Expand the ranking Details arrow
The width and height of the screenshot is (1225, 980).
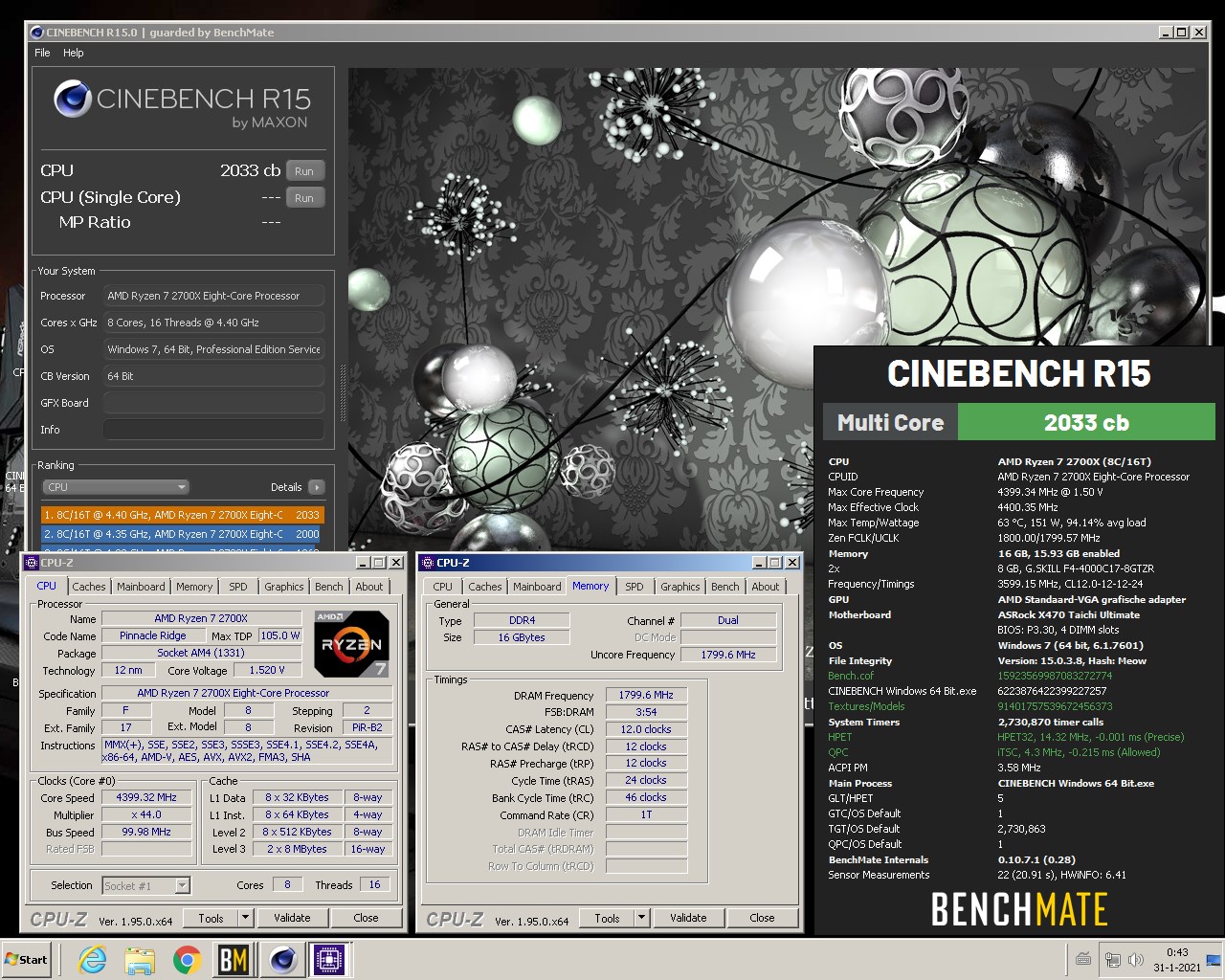click(x=317, y=487)
